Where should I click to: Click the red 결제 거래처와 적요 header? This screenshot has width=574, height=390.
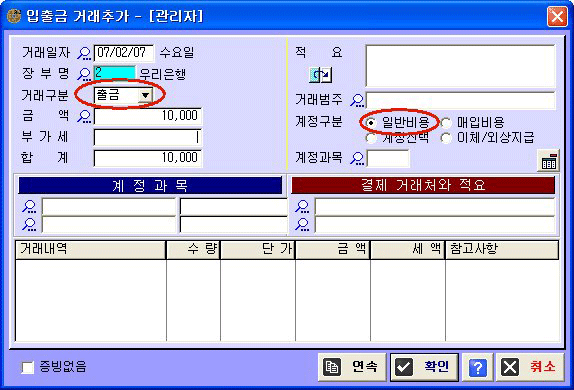tap(423, 186)
